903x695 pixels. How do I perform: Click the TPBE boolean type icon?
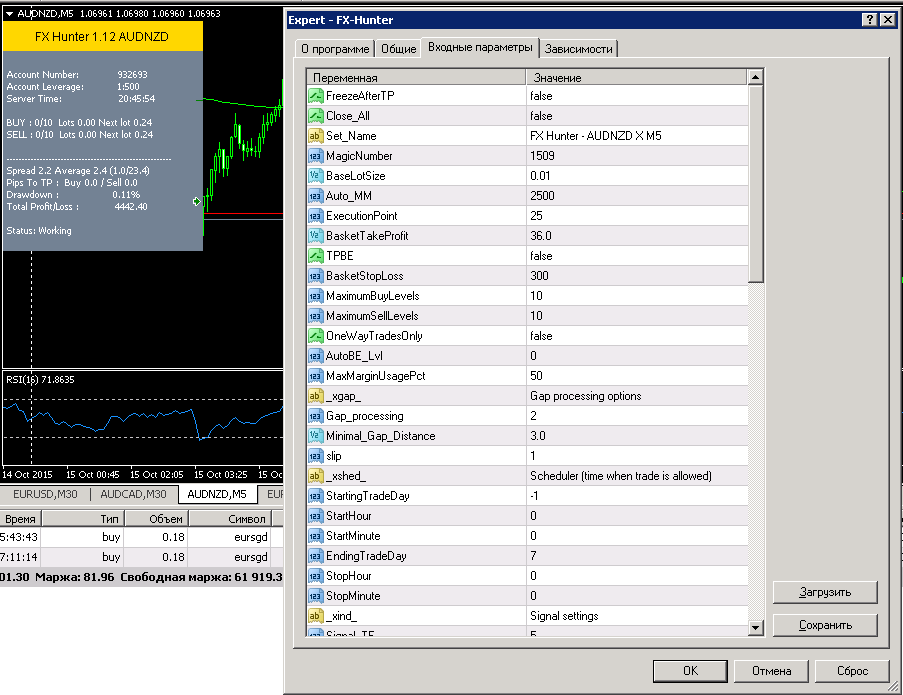coord(316,256)
